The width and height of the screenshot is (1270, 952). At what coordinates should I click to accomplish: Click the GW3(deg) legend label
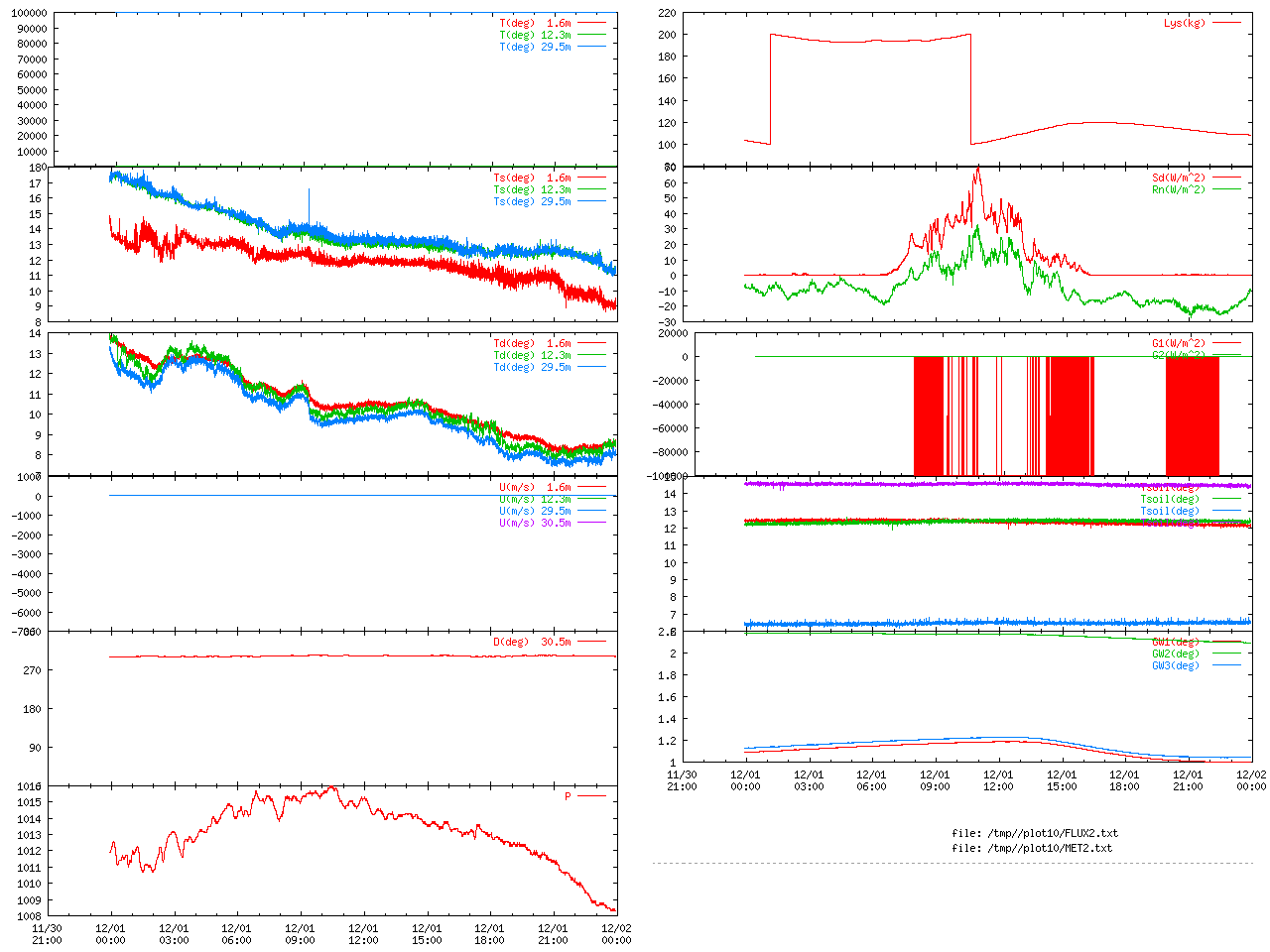(1175, 666)
